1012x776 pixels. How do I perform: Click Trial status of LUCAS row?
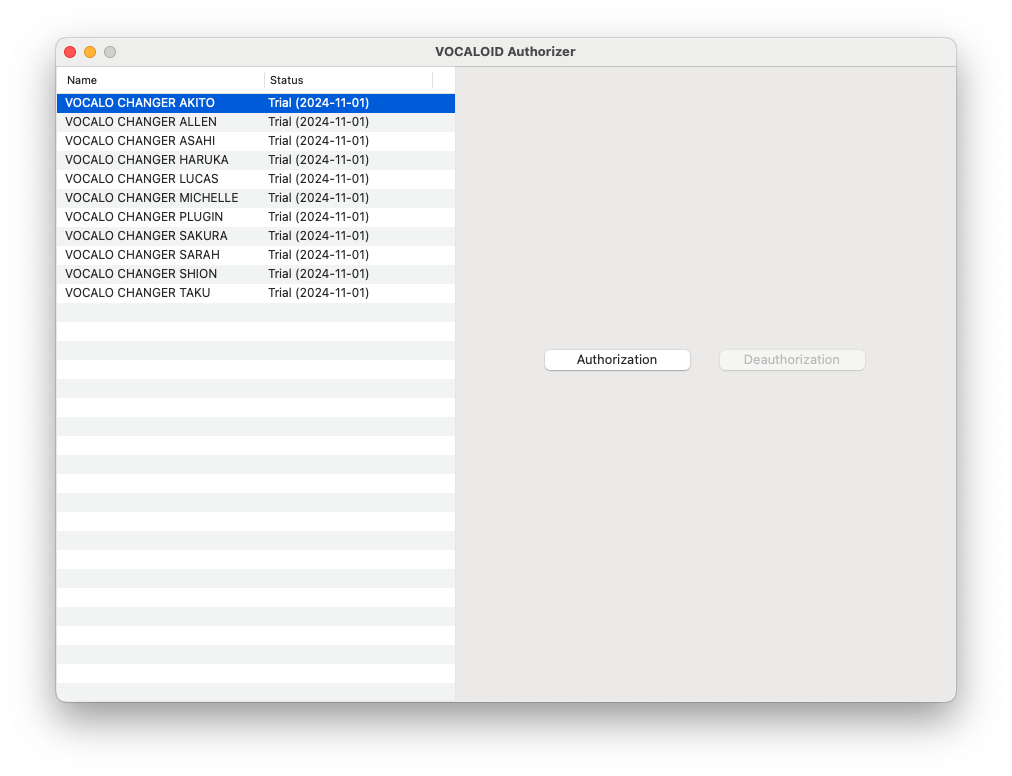pyautogui.click(x=318, y=179)
